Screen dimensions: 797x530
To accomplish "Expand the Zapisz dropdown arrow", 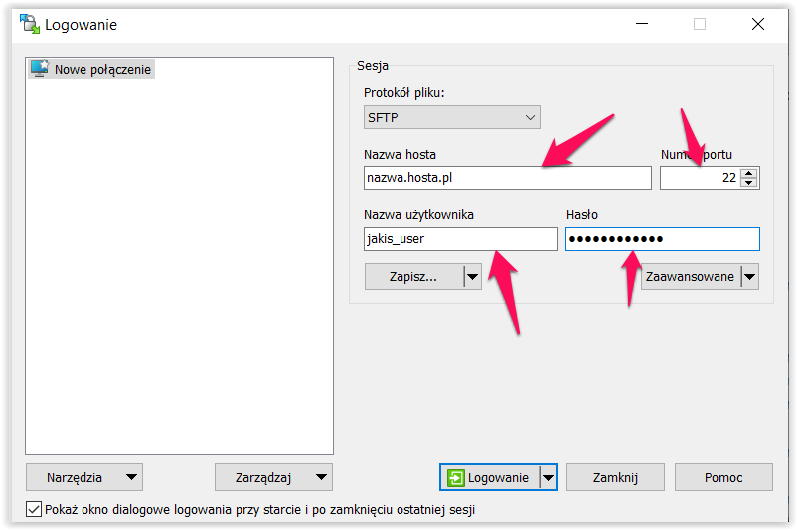I will point(472,277).
